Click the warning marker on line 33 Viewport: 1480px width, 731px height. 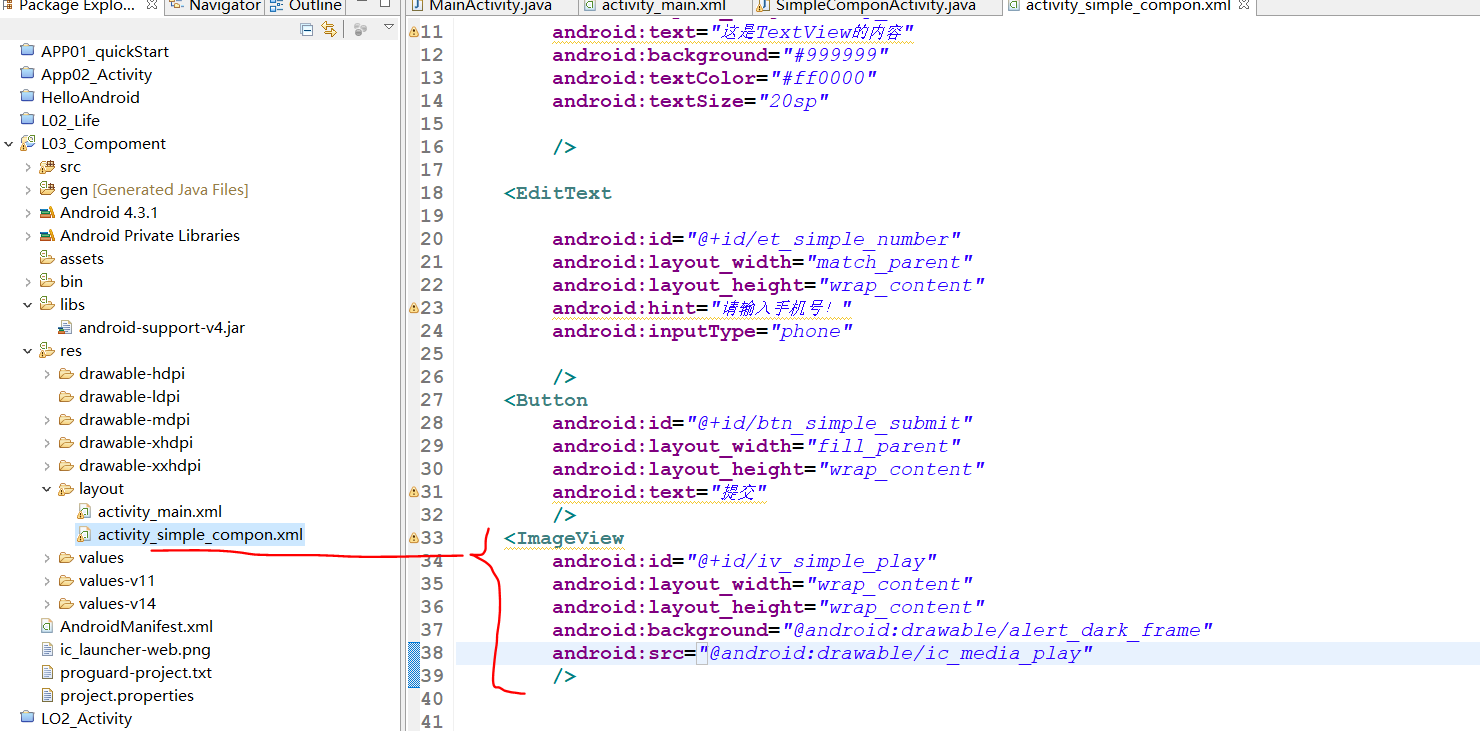click(413, 538)
